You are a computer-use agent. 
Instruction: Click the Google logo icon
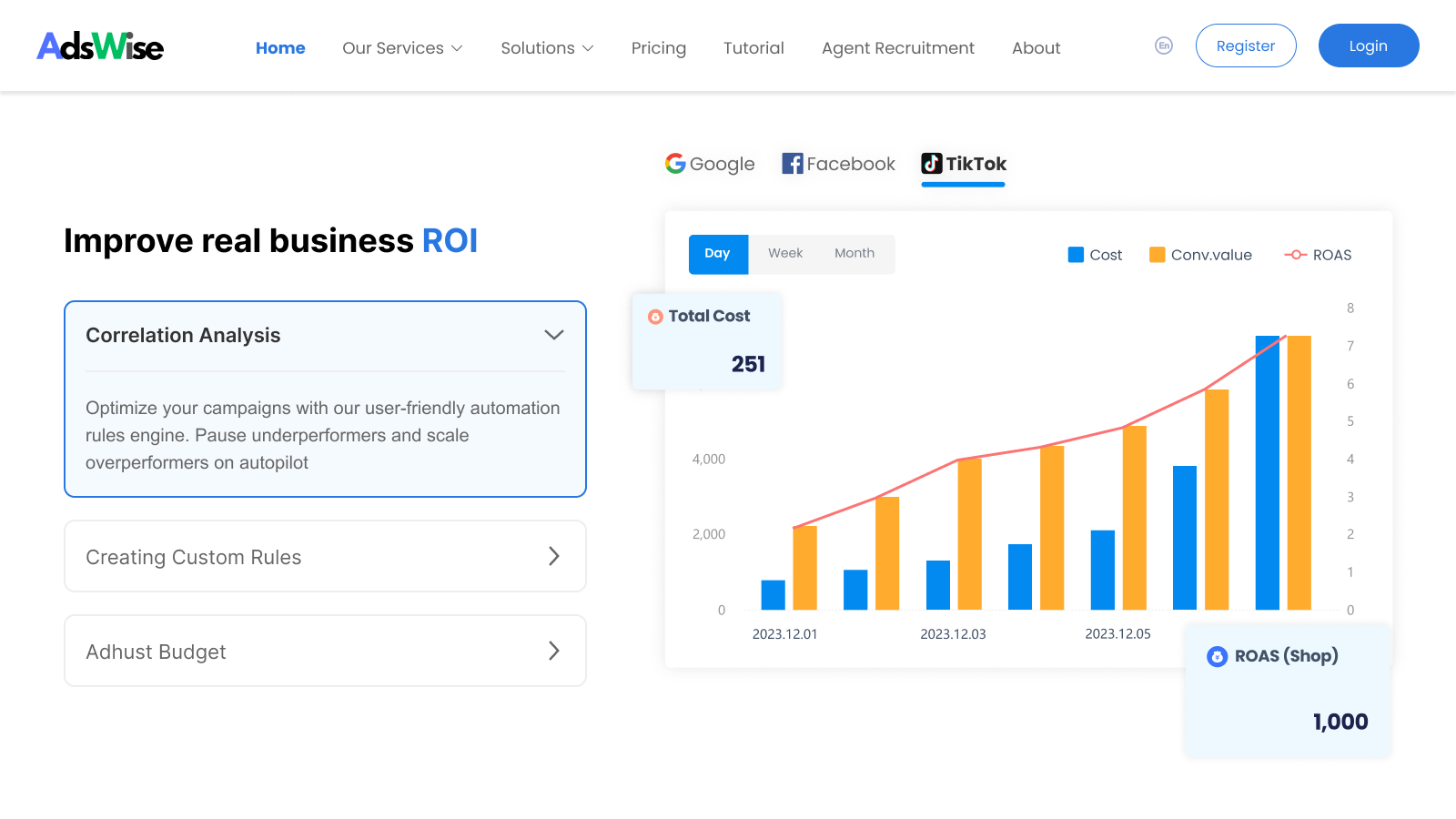point(674,164)
